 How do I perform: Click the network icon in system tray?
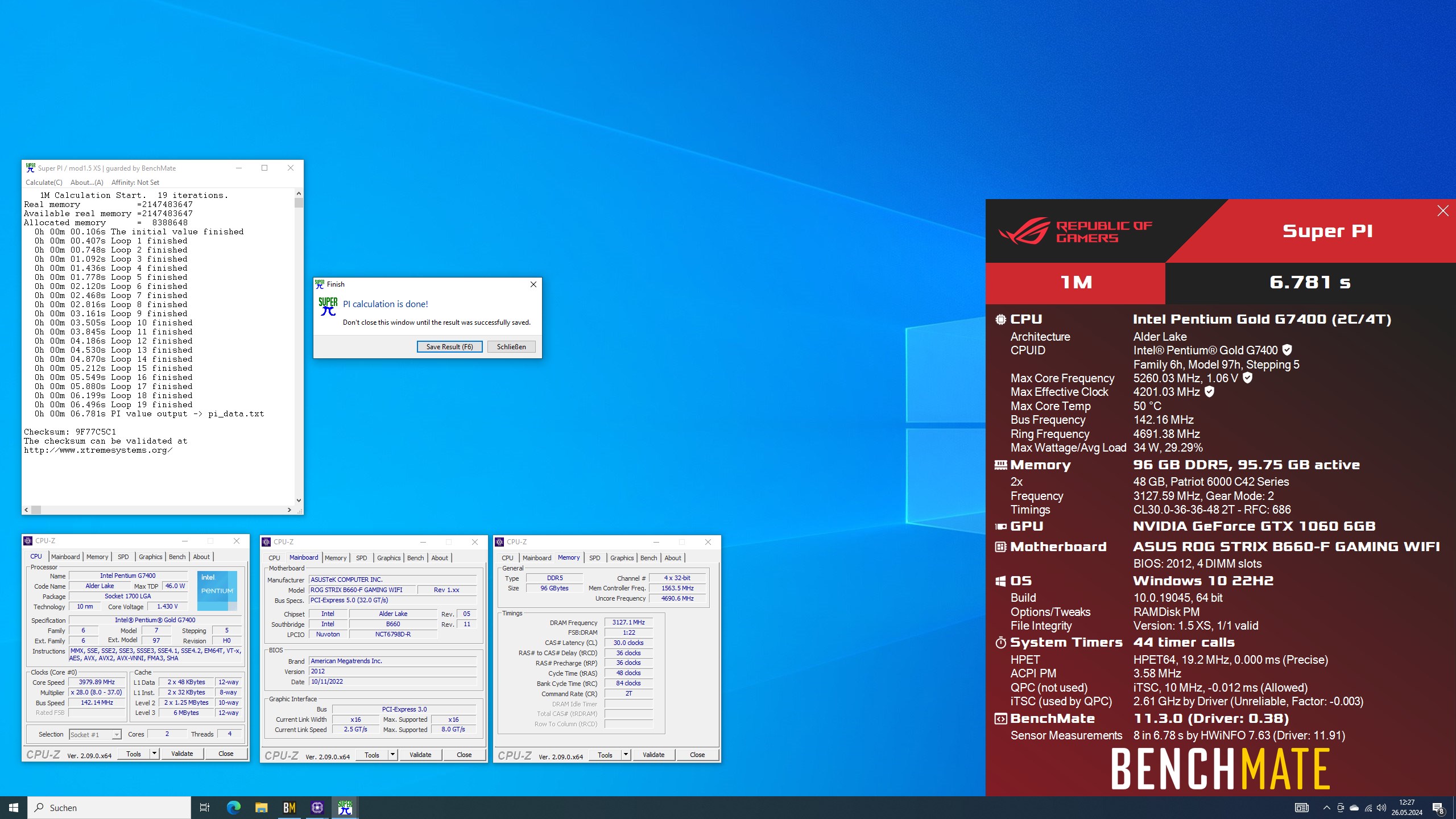click(1368, 808)
